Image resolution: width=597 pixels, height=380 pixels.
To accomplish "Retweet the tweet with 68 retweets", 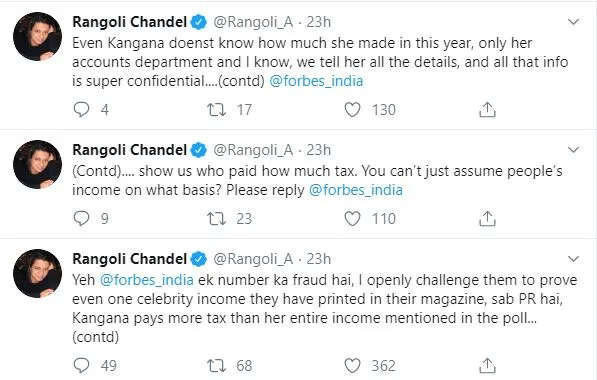I will click(x=216, y=366).
